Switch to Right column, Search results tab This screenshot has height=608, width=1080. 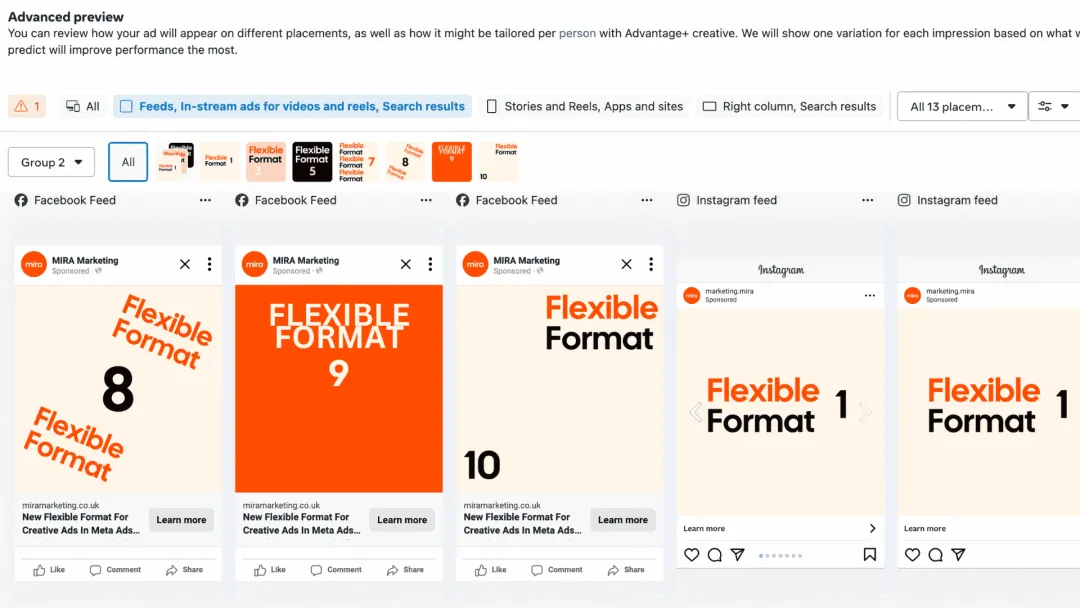[x=789, y=106]
